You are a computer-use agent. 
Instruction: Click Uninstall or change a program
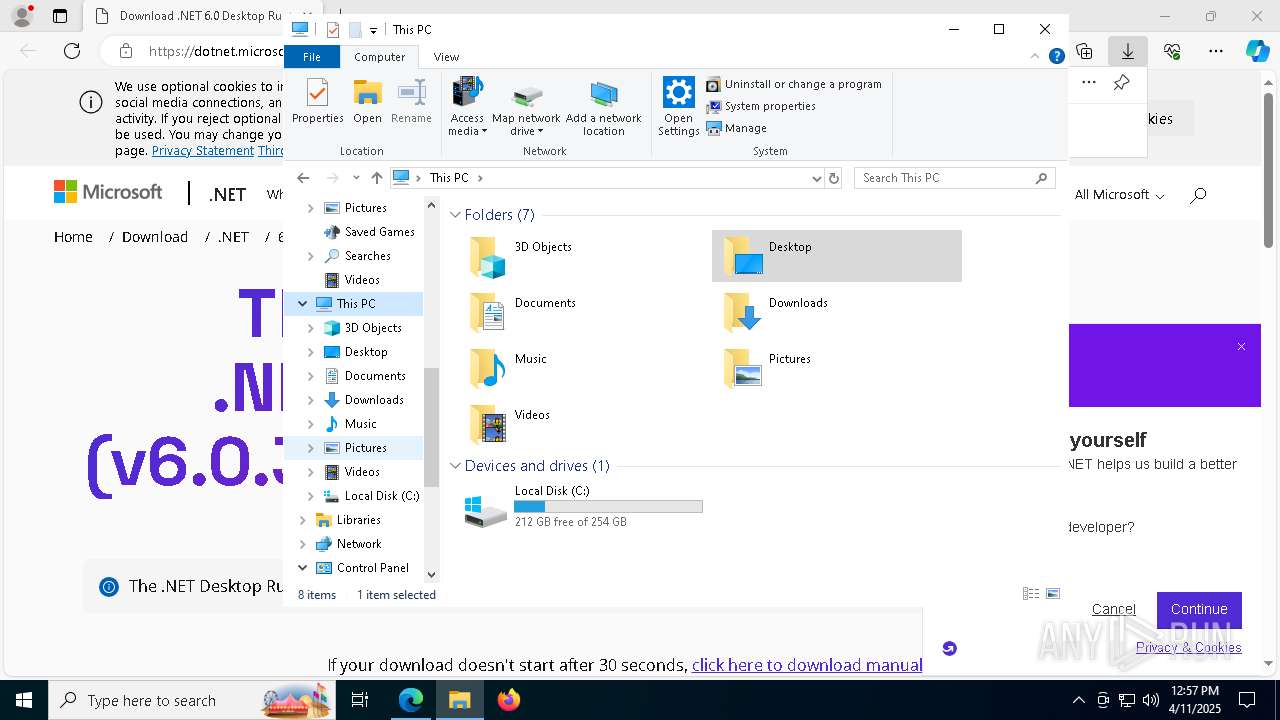[794, 84]
